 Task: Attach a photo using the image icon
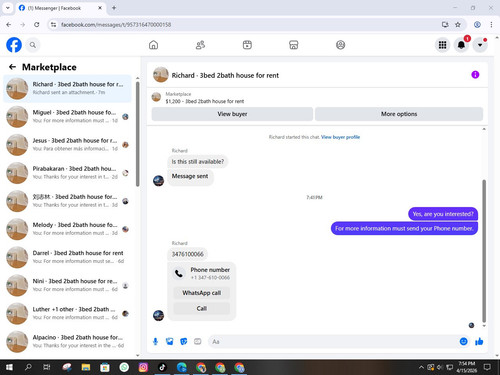coord(170,341)
